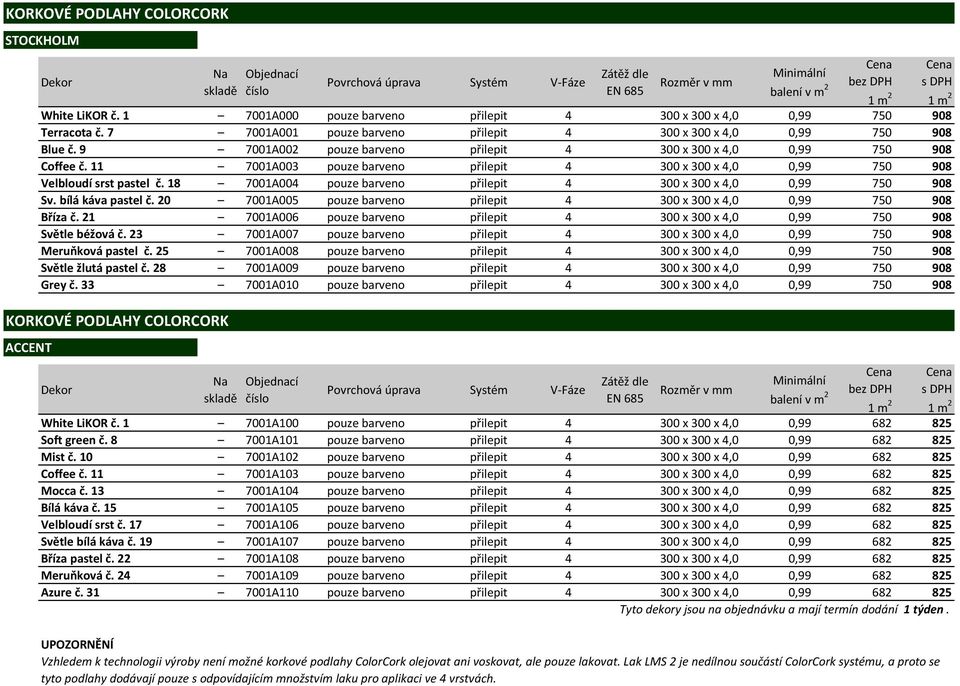960x686 pixels.
Task: Select order number 7001A000
Action: 272,116
